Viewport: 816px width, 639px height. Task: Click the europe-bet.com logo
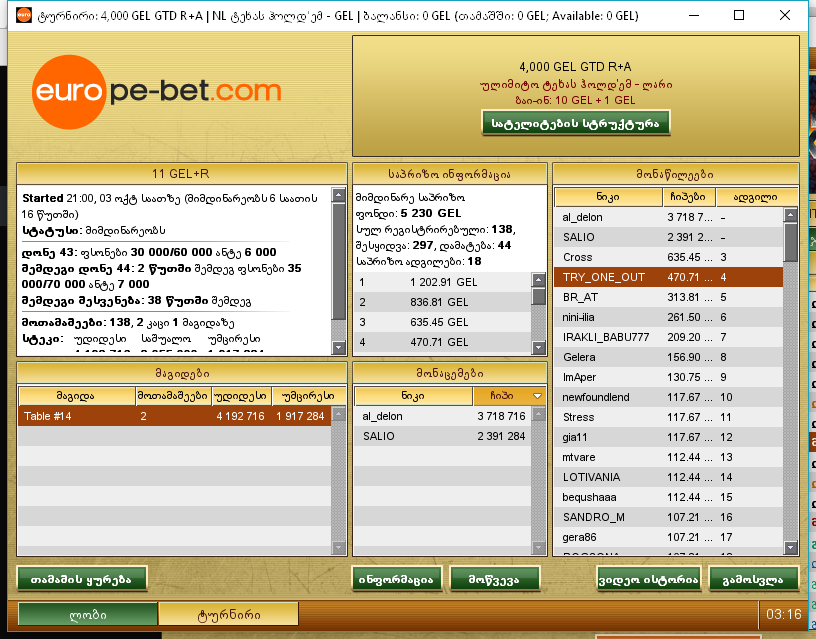coord(156,92)
